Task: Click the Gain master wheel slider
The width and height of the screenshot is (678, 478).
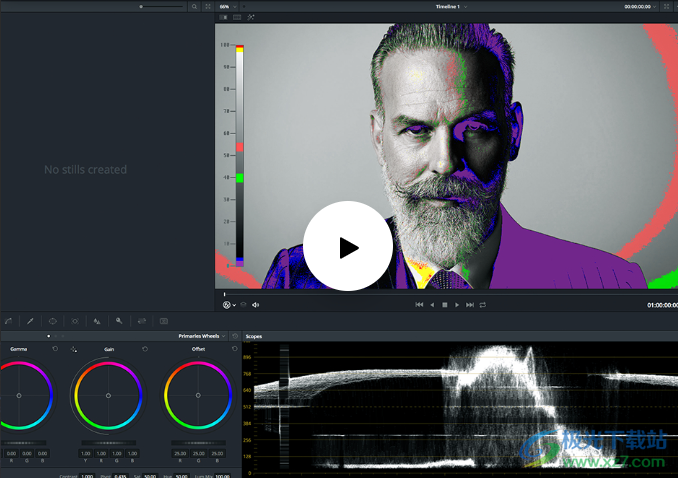Action: pyautogui.click(x=109, y=443)
